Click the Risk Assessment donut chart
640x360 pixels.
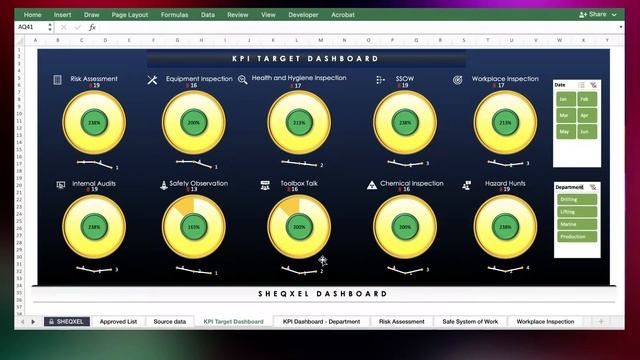(94, 122)
